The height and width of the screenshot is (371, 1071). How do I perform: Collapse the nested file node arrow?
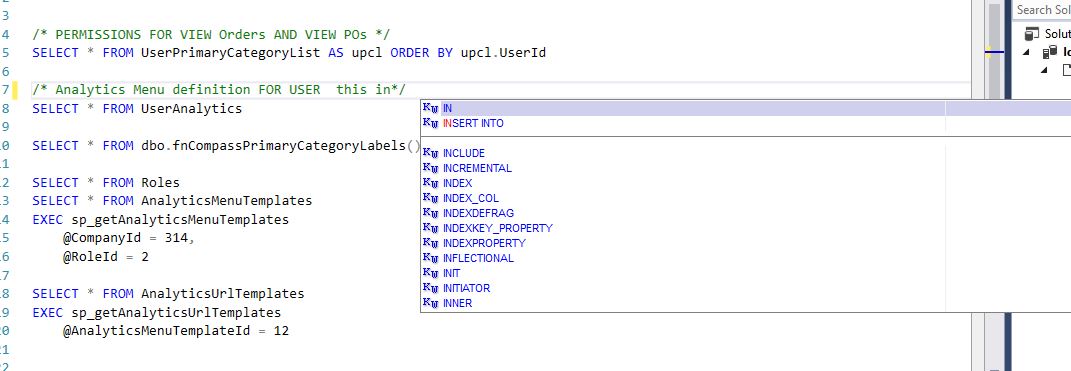click(1044, 70)
